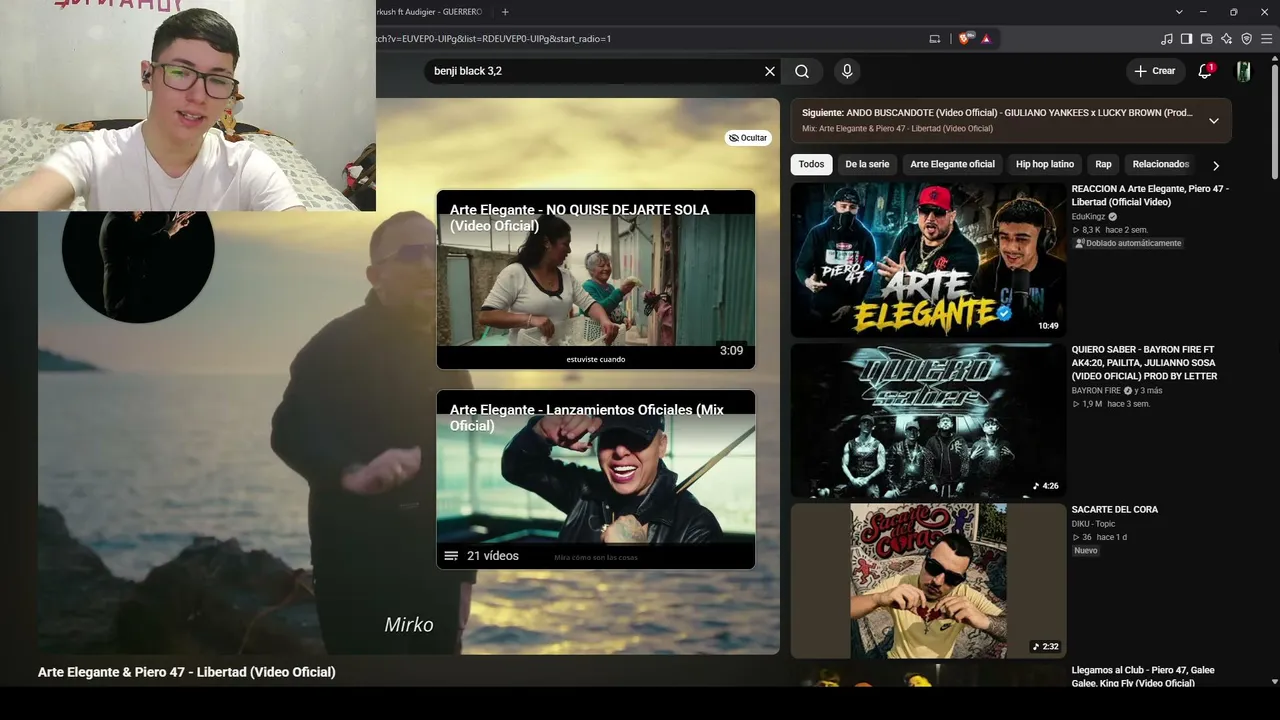
Task: Show more filter chips with right arrow
Action: (x=1216, y=165)
